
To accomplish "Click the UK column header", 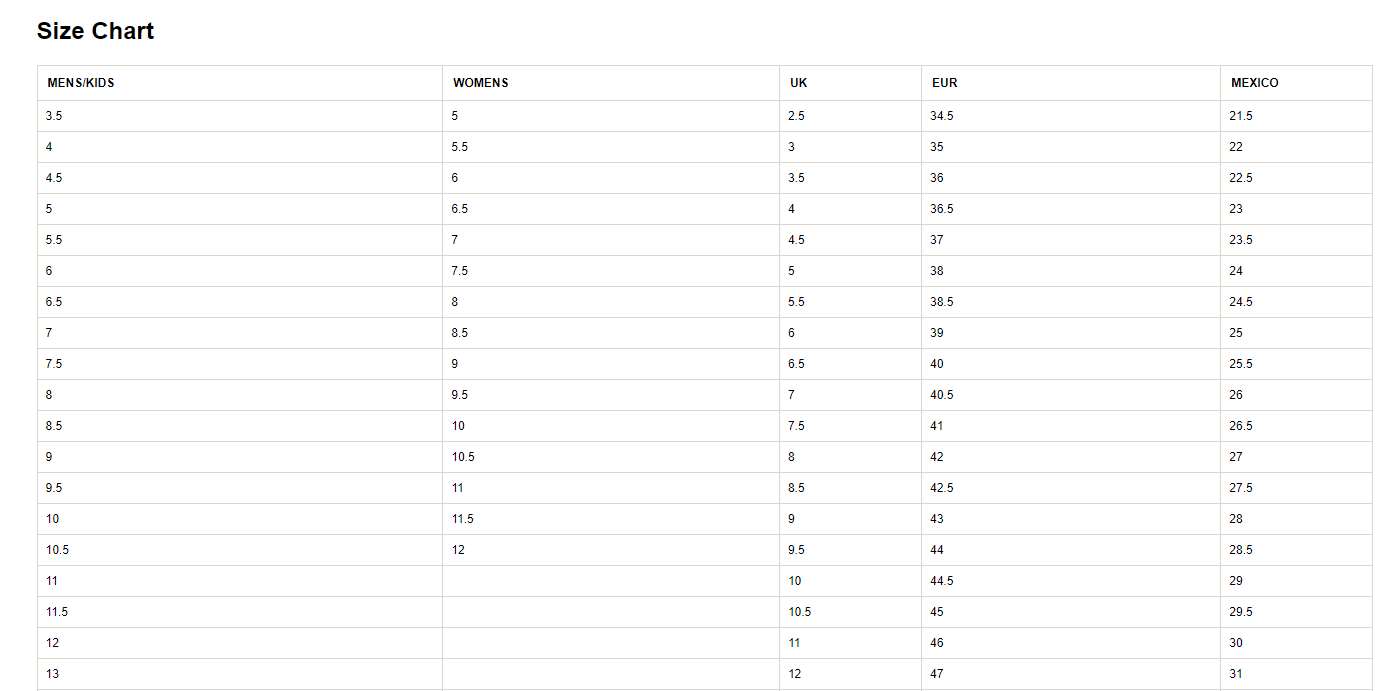I will [x=798, y=83].
